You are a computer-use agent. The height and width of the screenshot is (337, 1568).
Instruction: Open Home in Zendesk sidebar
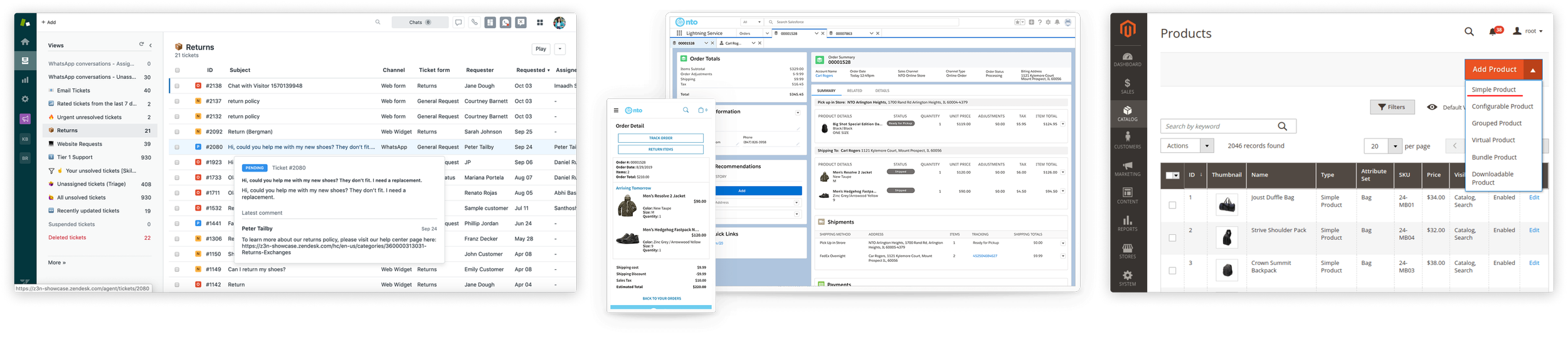pyautogui.click(x=25, y=42)
